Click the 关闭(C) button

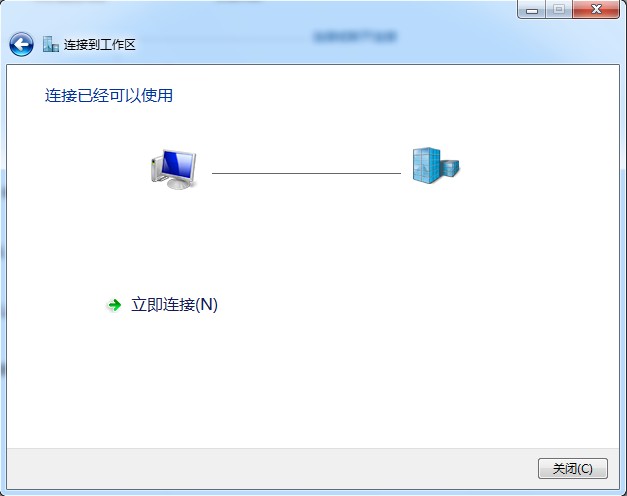pyautogui.click(x=573, y=468)
